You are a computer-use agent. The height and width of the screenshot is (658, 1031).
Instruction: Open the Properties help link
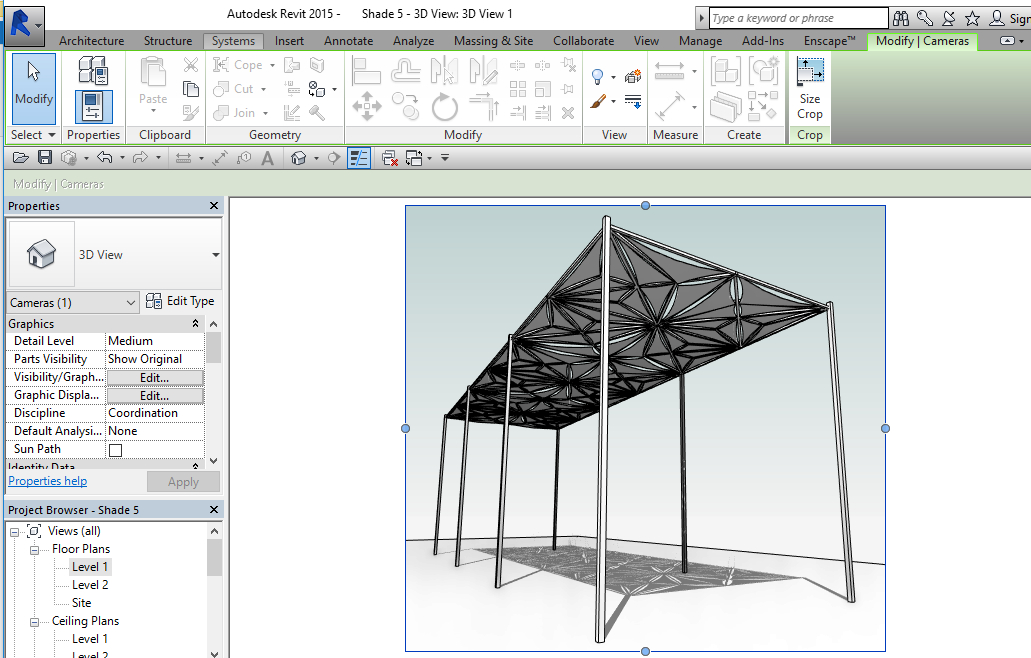(x=47, y=481)
